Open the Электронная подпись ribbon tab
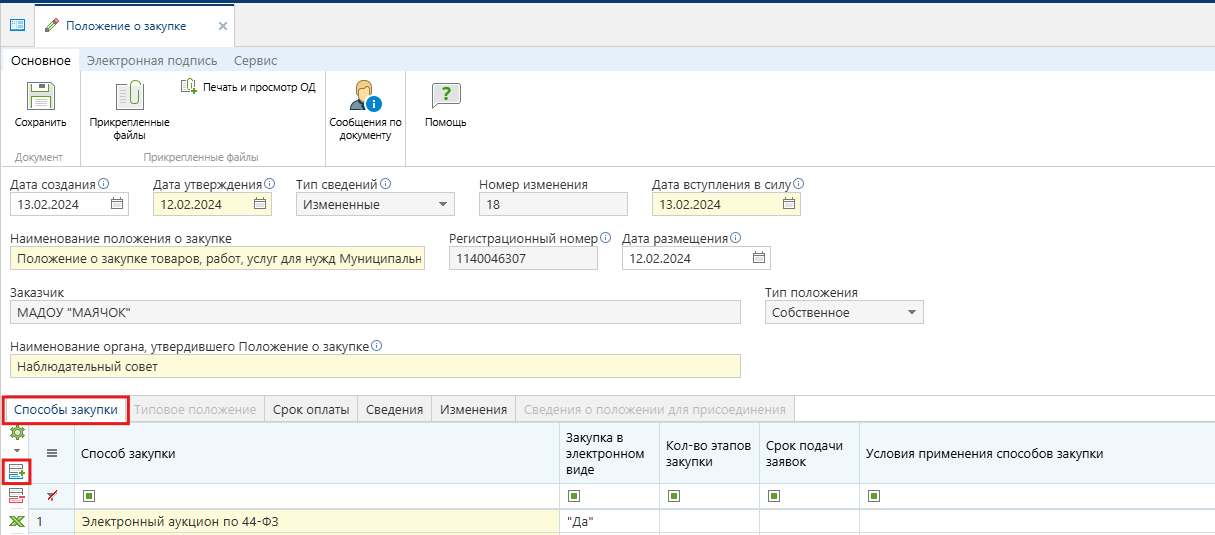The image size is (1215, 535). [152, 61]
